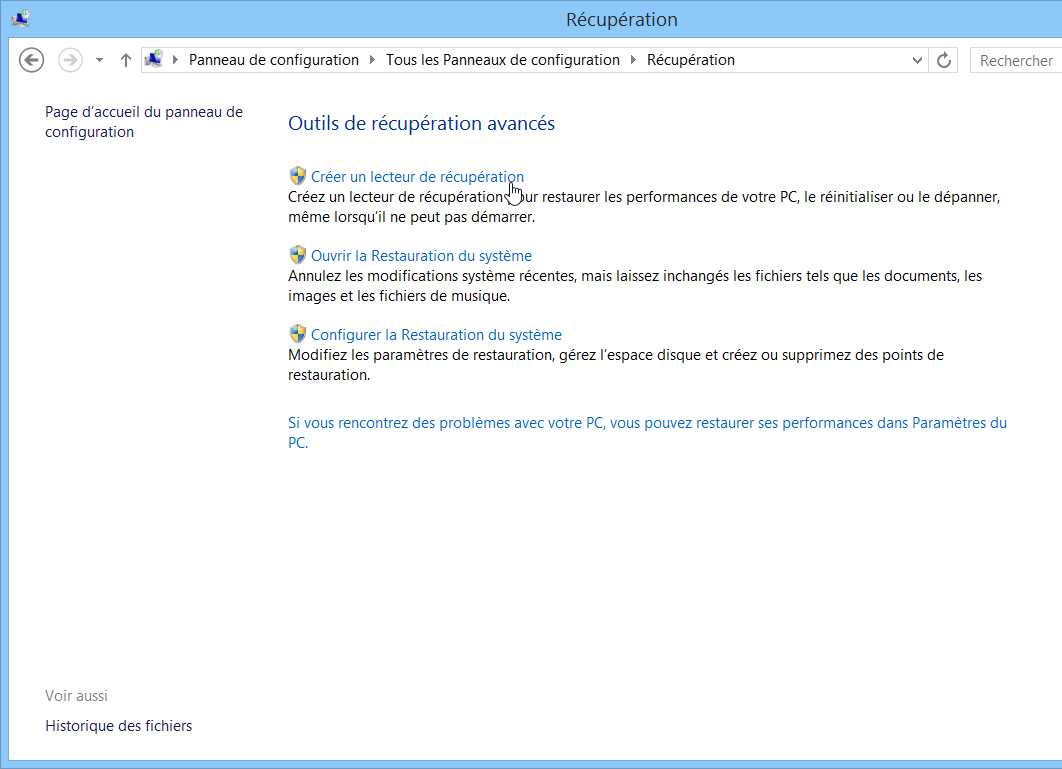Select Récupération in the breadcrumb bar
The image size is (1062, 769).
(x=690, y=59)
